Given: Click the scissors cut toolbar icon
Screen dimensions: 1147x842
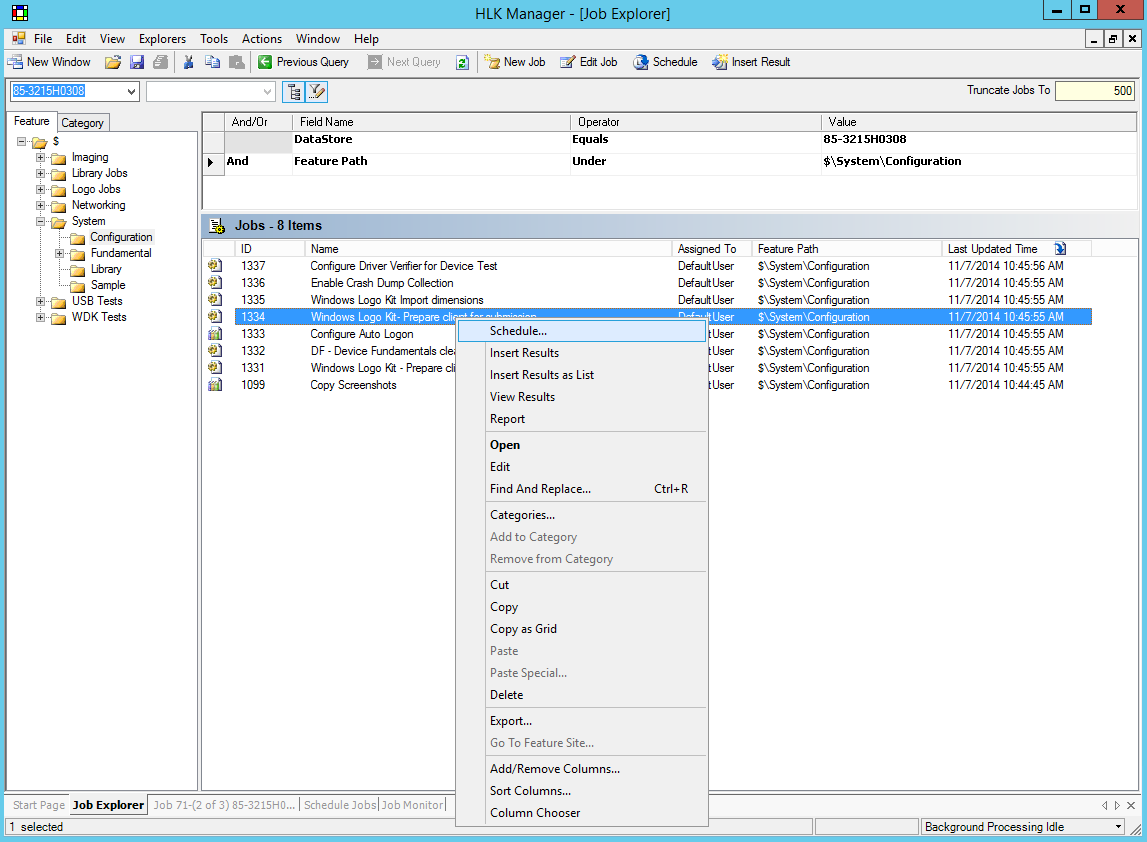Looking at the screenshot, I should pos(188,62).
